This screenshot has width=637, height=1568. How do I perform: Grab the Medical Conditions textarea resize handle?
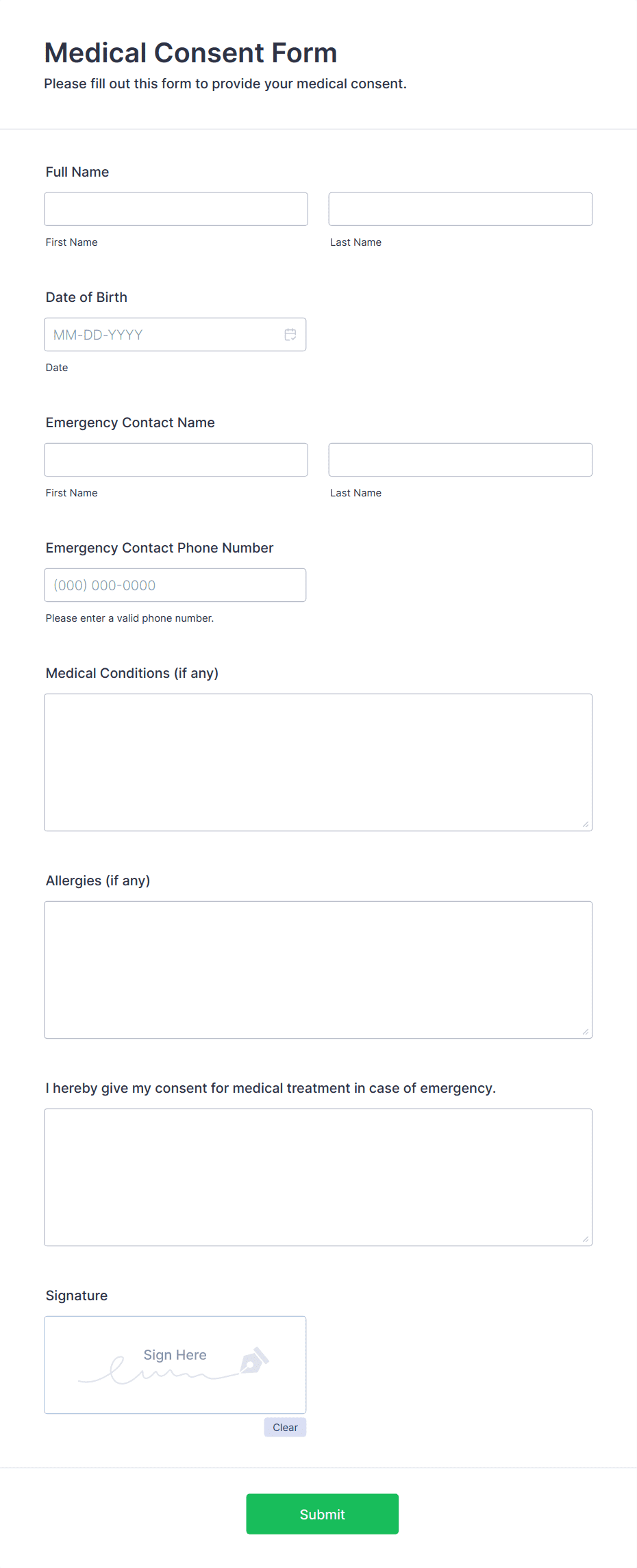pyautogui.click(x=586, y=824)
